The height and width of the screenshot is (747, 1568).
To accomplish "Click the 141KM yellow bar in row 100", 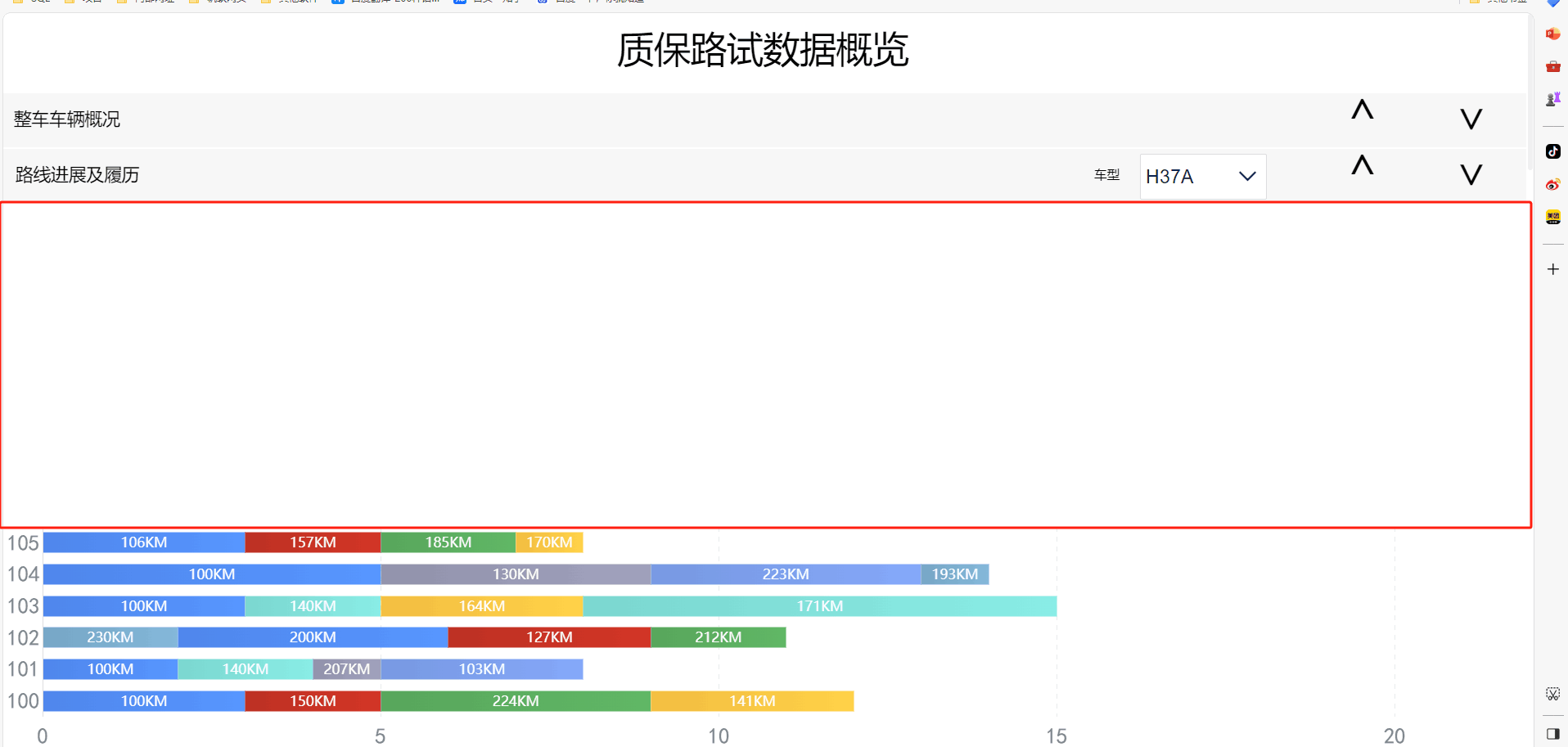I will [x=752, y=701].
